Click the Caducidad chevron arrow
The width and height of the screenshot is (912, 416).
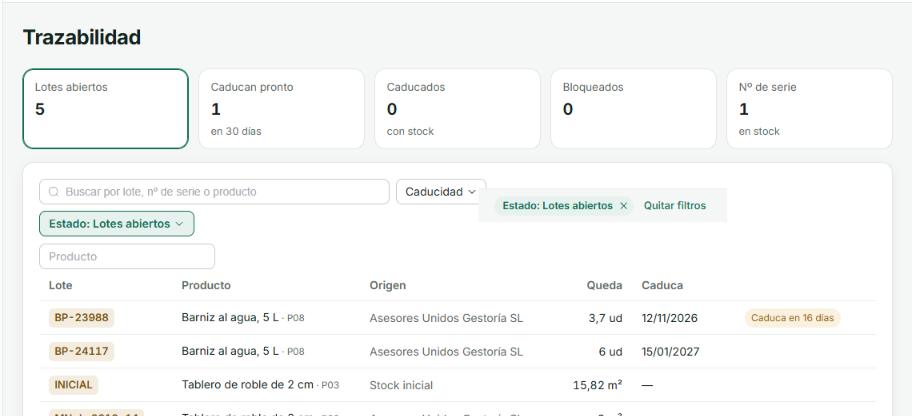click(472, 192)
